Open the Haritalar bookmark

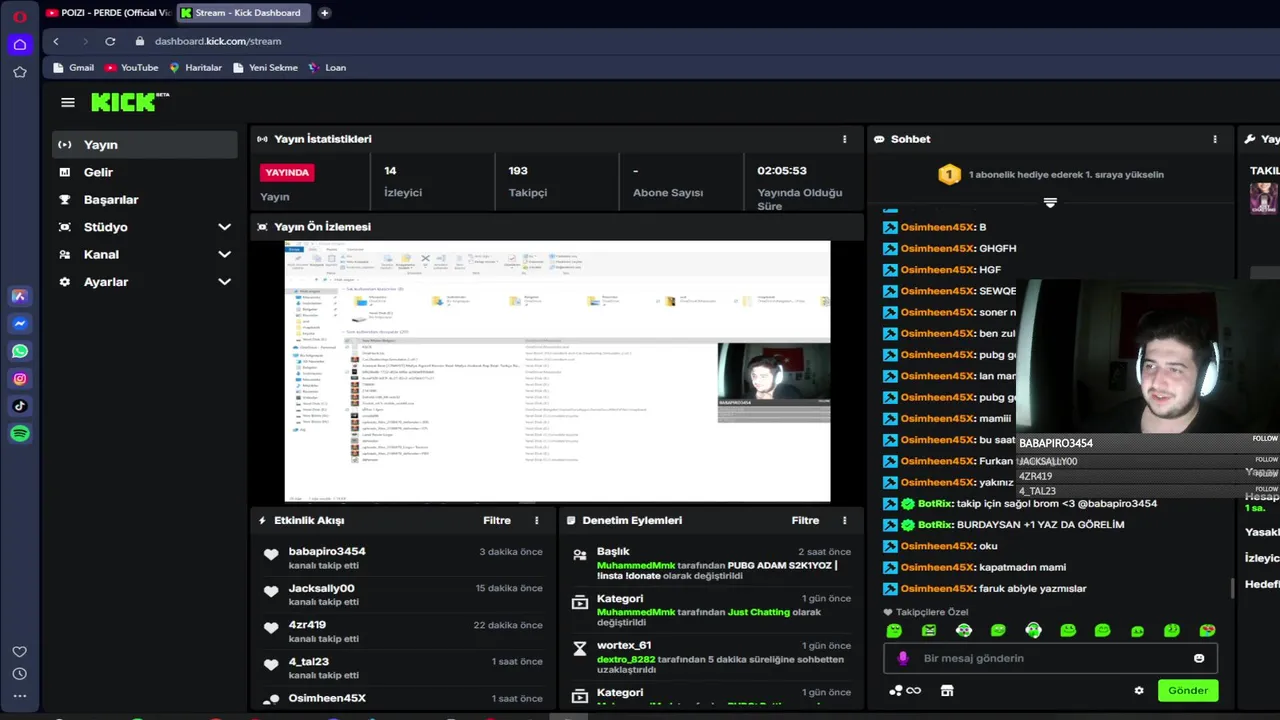[x=195, y=68]
